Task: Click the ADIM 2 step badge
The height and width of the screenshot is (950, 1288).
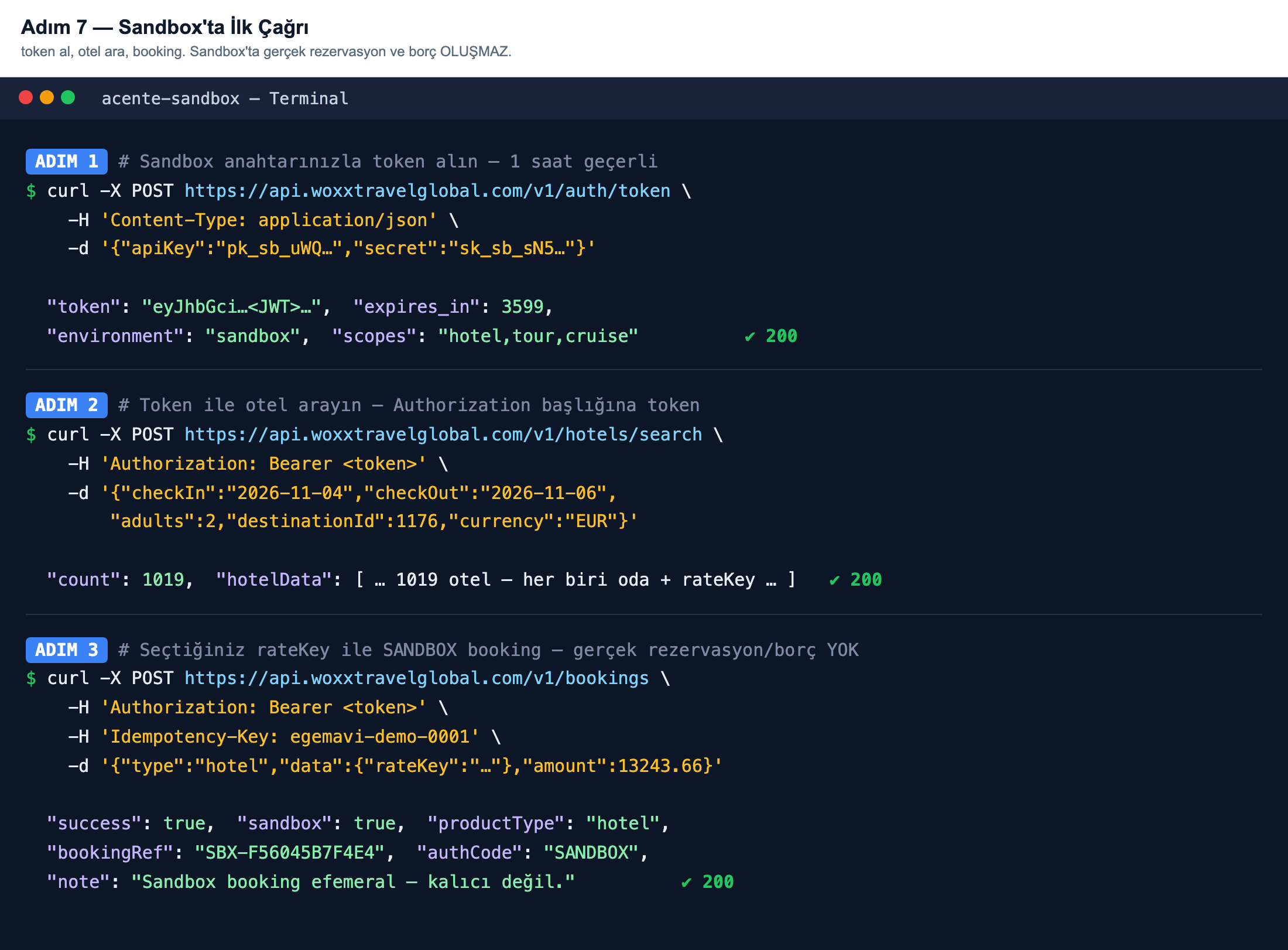Action: 67,405
